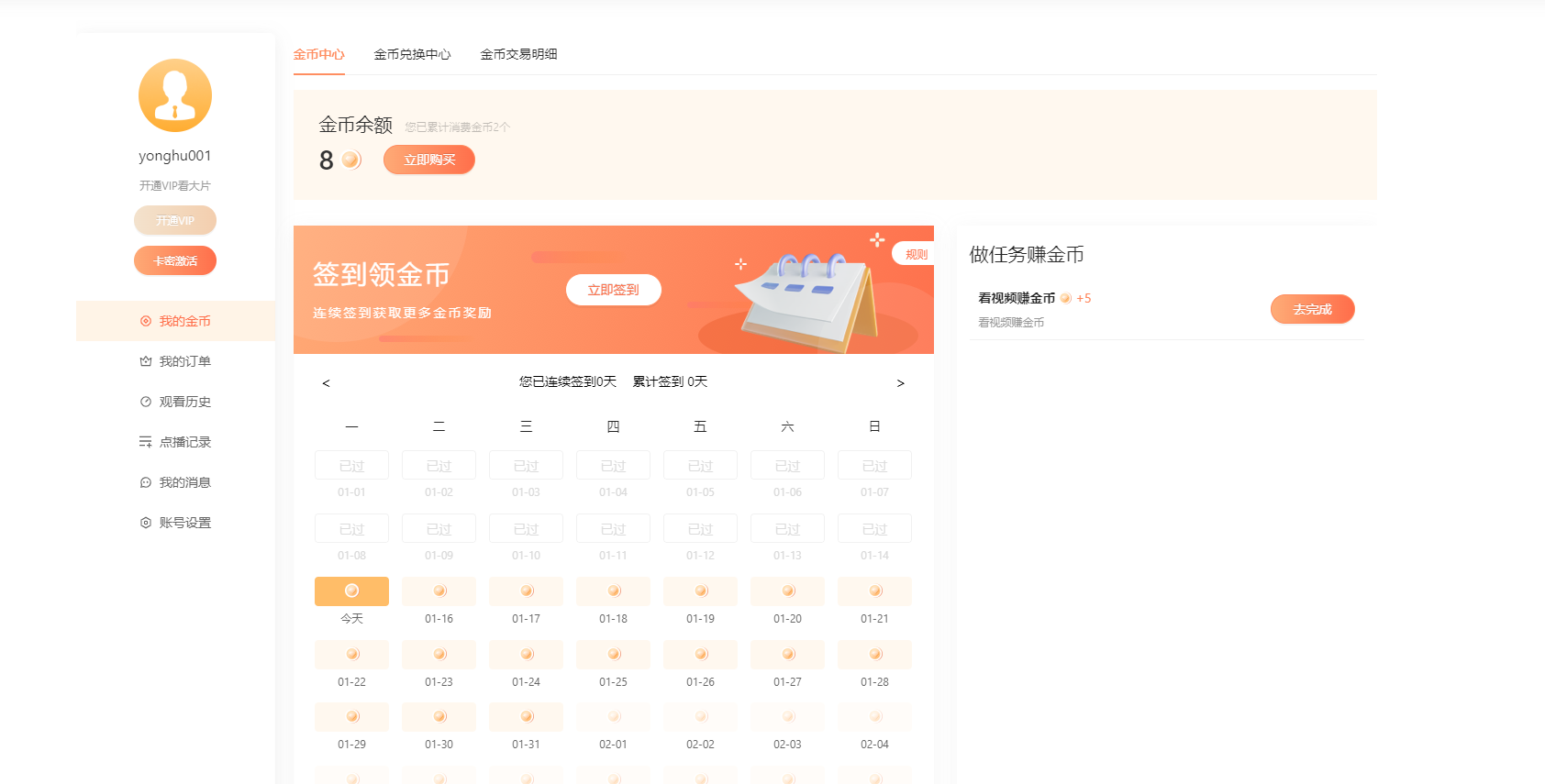Image resolution: width=1545 pixels, height=784 pixels.
Task: Click the 开通VIP button
Action: point(175,220)
